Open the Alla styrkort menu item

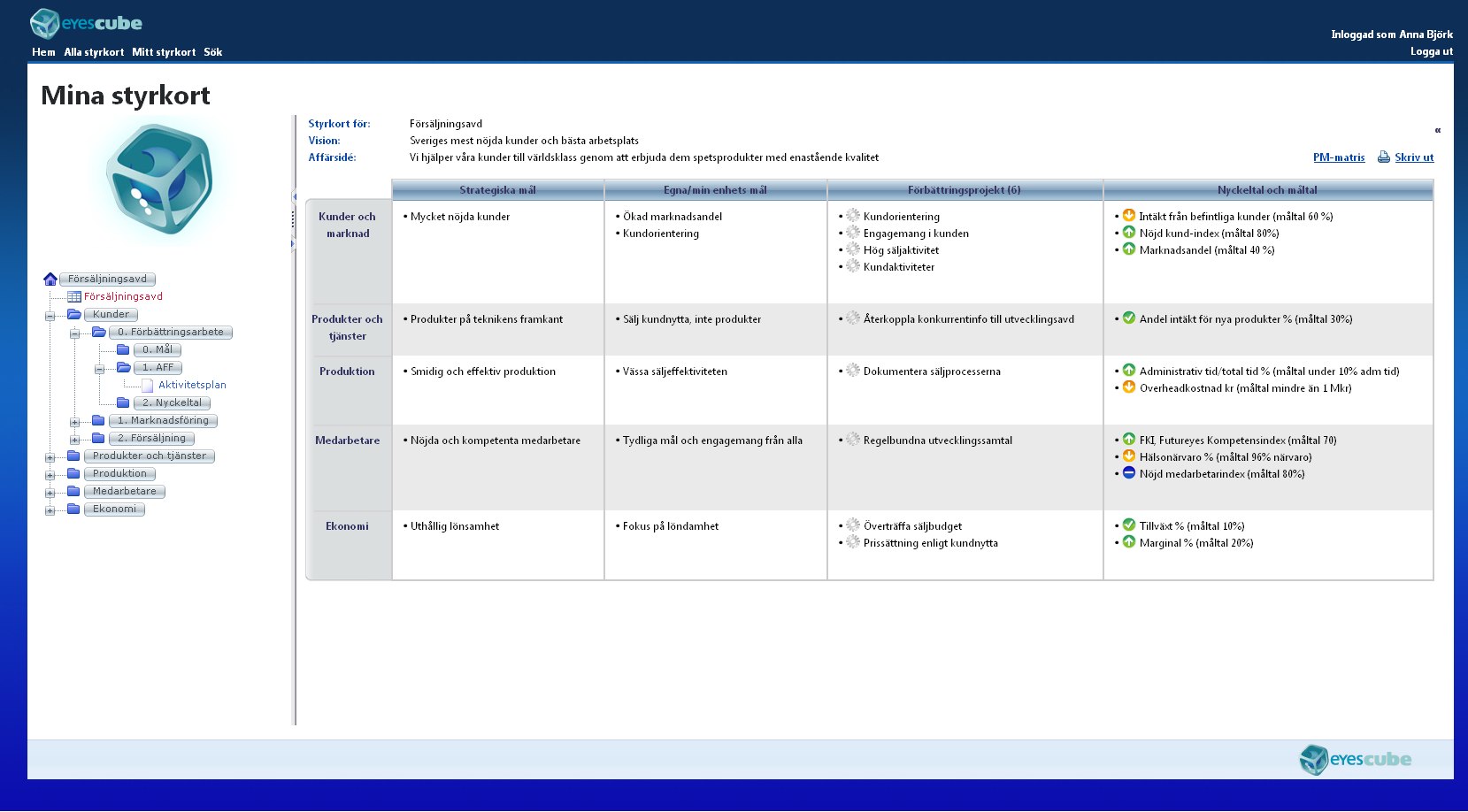coord(94,52)
